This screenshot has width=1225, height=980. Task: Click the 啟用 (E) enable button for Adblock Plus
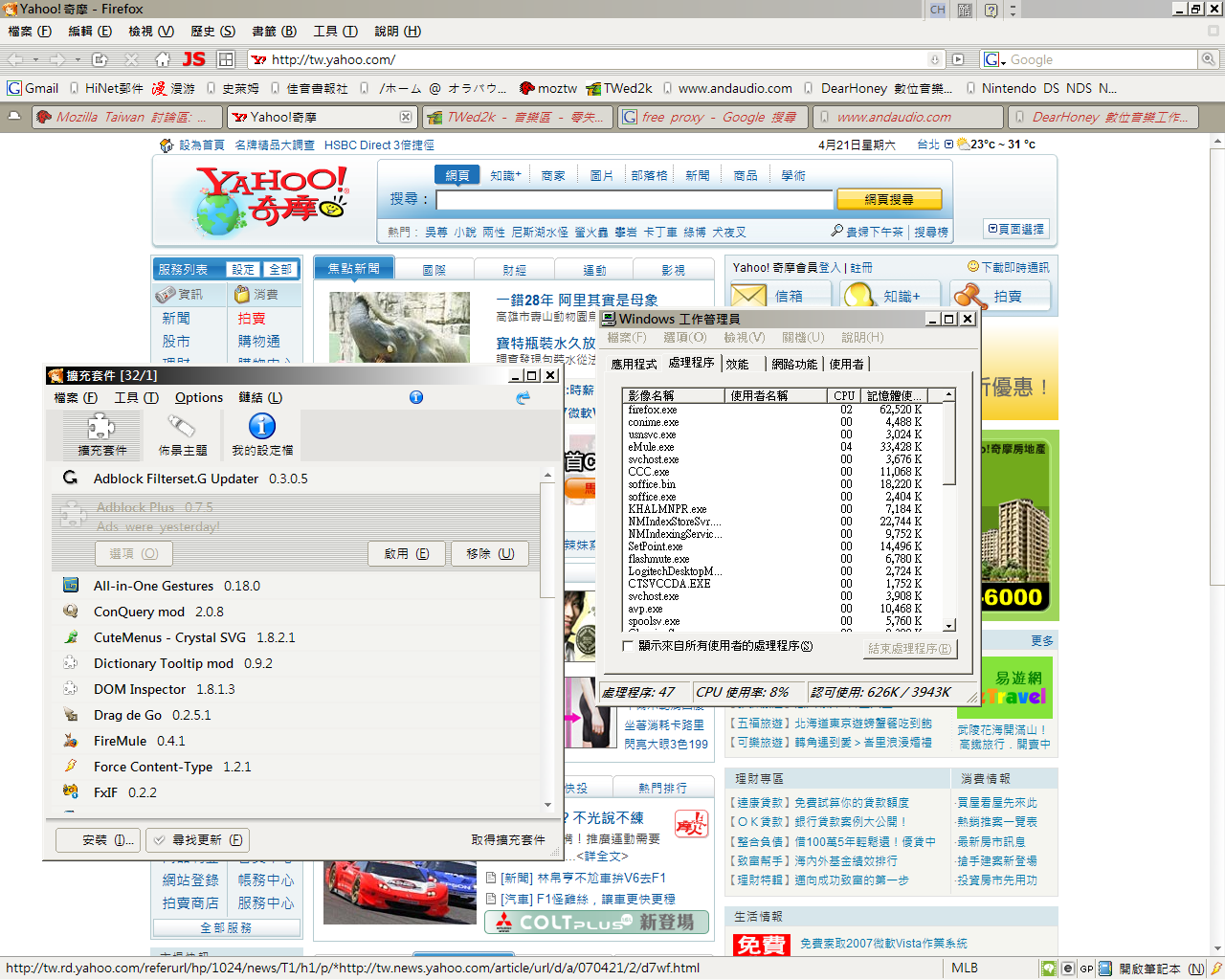click(x=407, y=553)
